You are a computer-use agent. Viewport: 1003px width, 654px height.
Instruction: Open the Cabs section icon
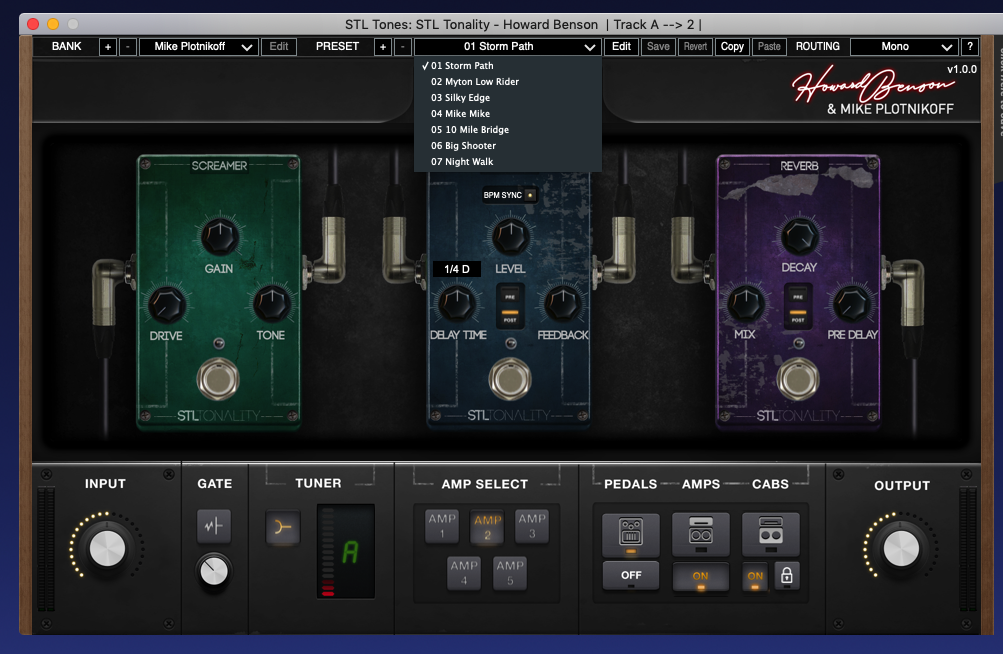[771, 534]
